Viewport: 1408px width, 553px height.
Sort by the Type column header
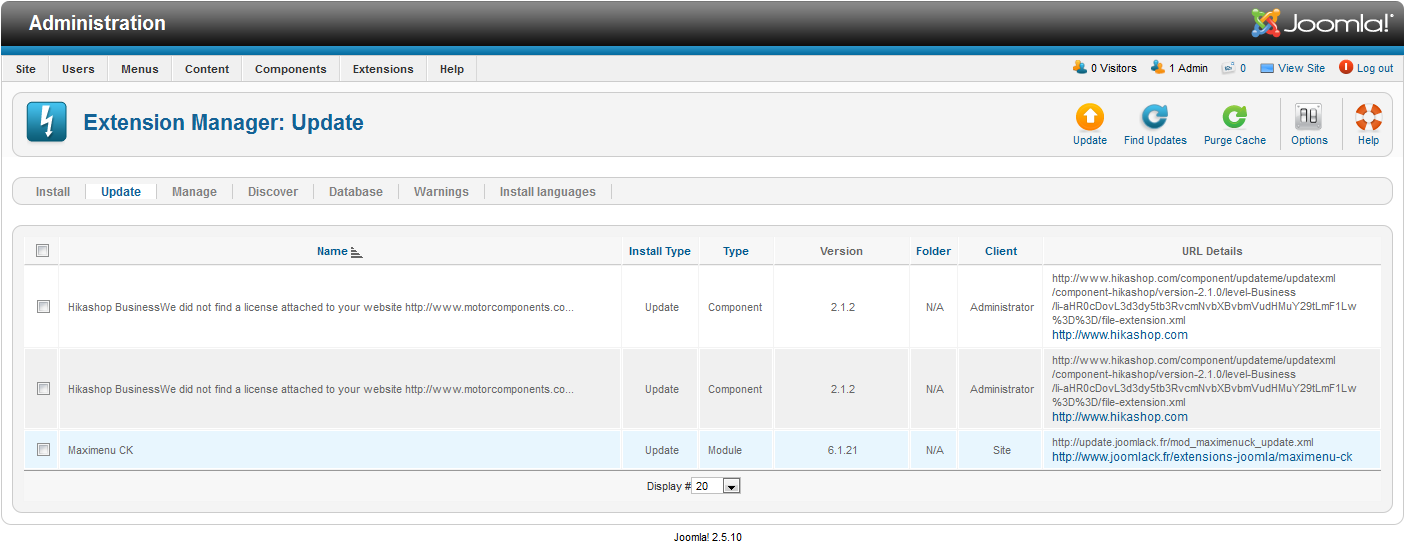point(736,251)
